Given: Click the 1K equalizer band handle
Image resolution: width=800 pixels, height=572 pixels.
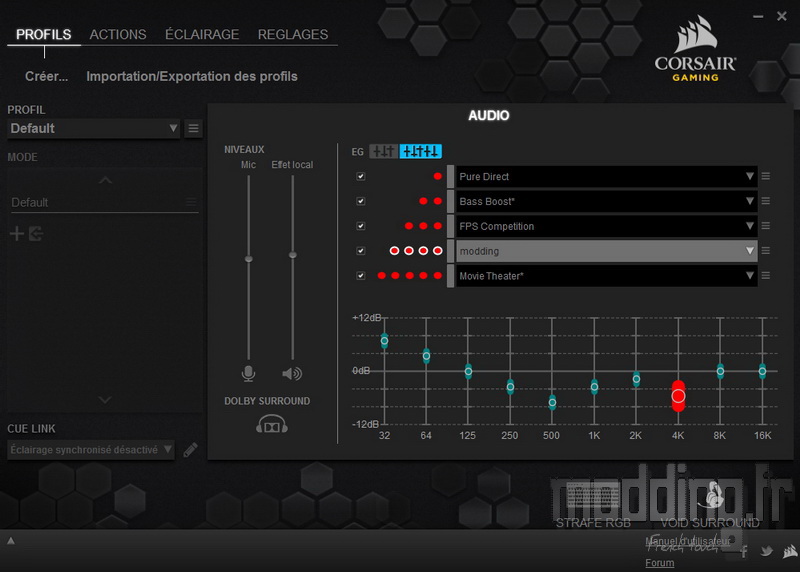Looking at the screenshot, I should point(594,387).
